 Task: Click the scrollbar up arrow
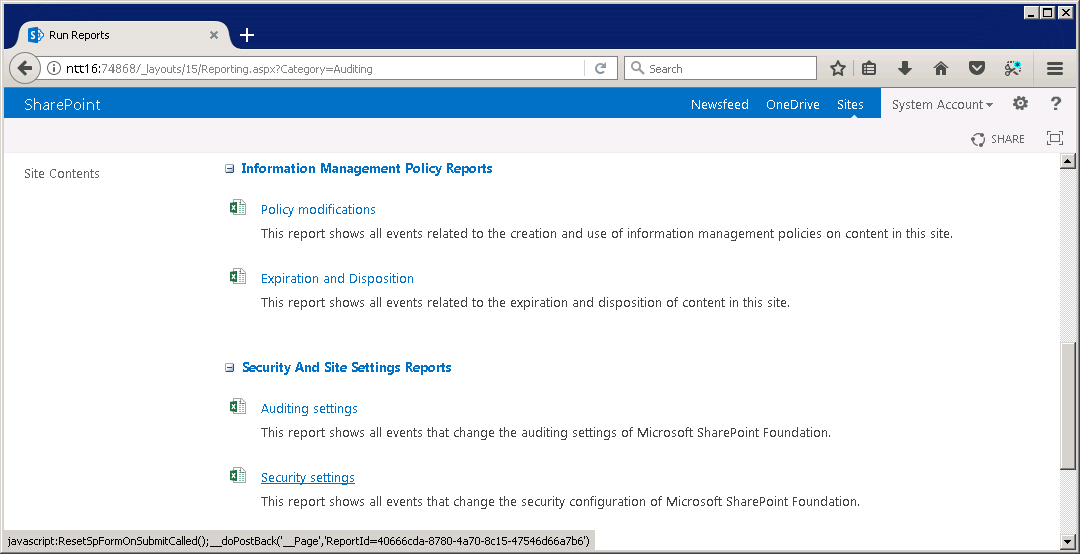tap(1068, 161)
